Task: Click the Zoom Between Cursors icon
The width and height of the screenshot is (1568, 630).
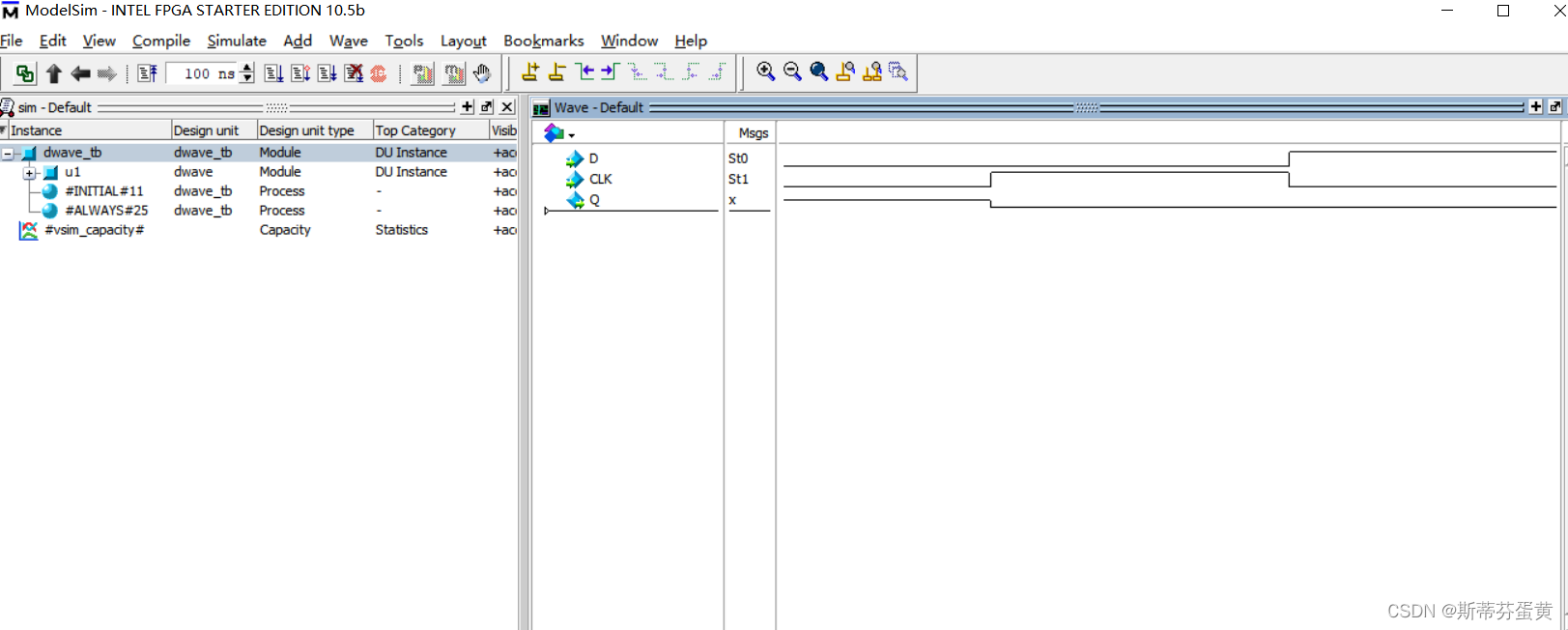Action: coord(872,72)
